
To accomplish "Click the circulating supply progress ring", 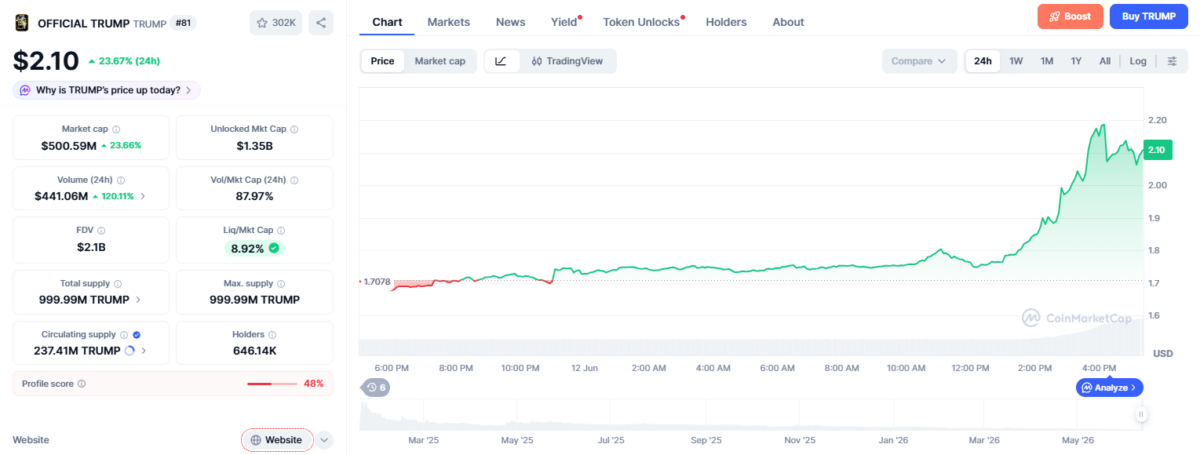I will tap(129, 351).
